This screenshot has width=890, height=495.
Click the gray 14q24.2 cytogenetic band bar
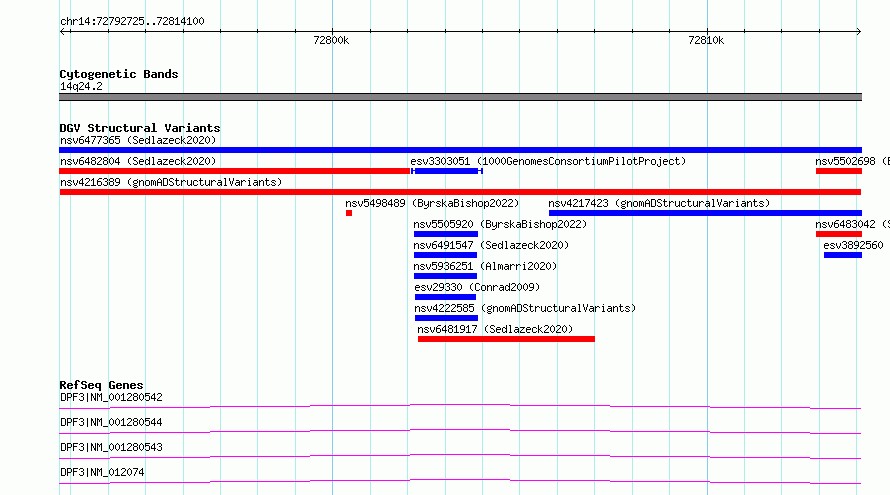point(460,97)
